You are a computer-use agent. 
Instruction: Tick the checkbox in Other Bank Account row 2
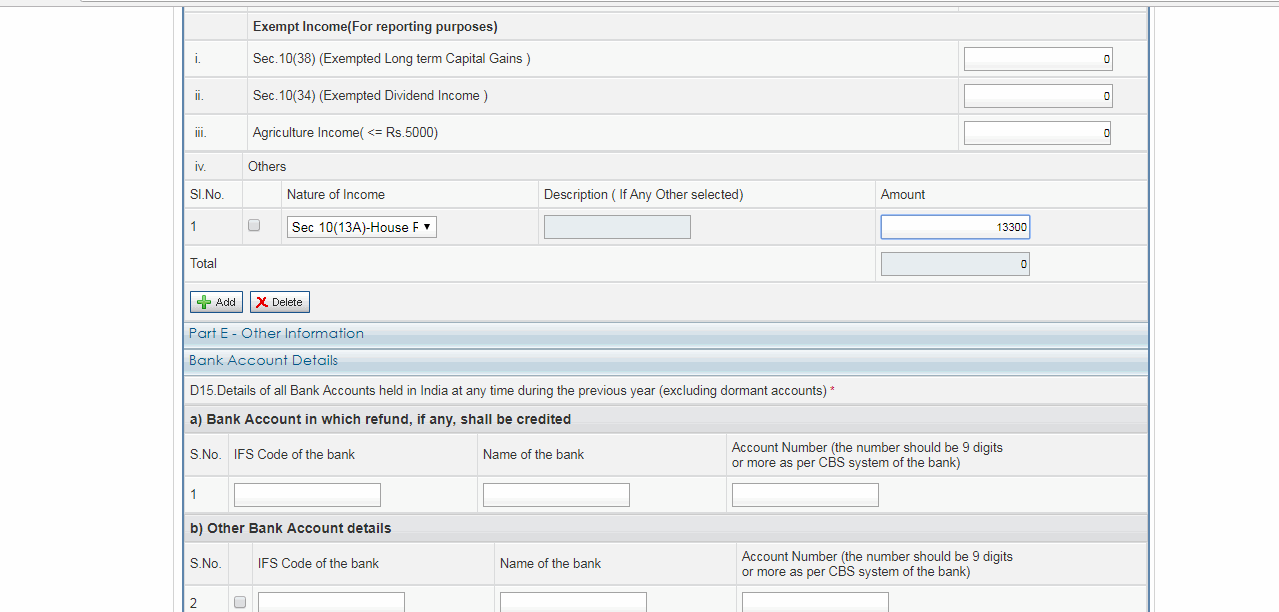(x=239, y=602)
